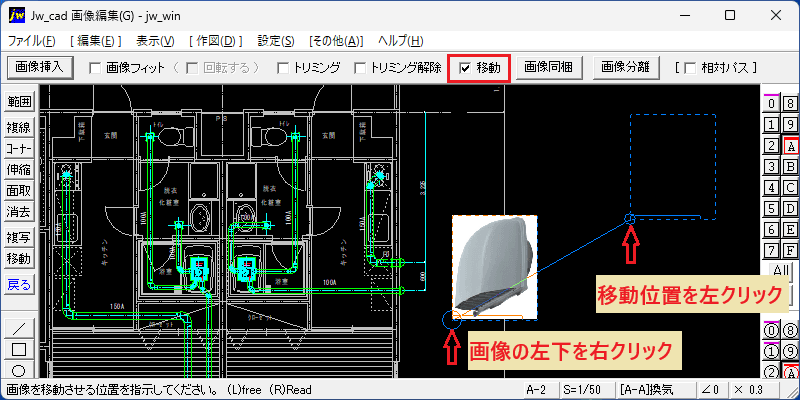This screenshot has height=400, width=800.
Task: Select layer F square button
Action: point(790,251)
